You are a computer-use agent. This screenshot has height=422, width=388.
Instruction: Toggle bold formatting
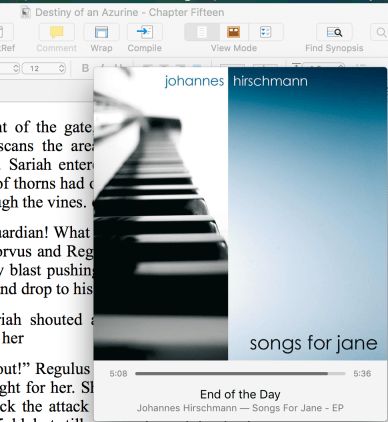click(85, 68)
